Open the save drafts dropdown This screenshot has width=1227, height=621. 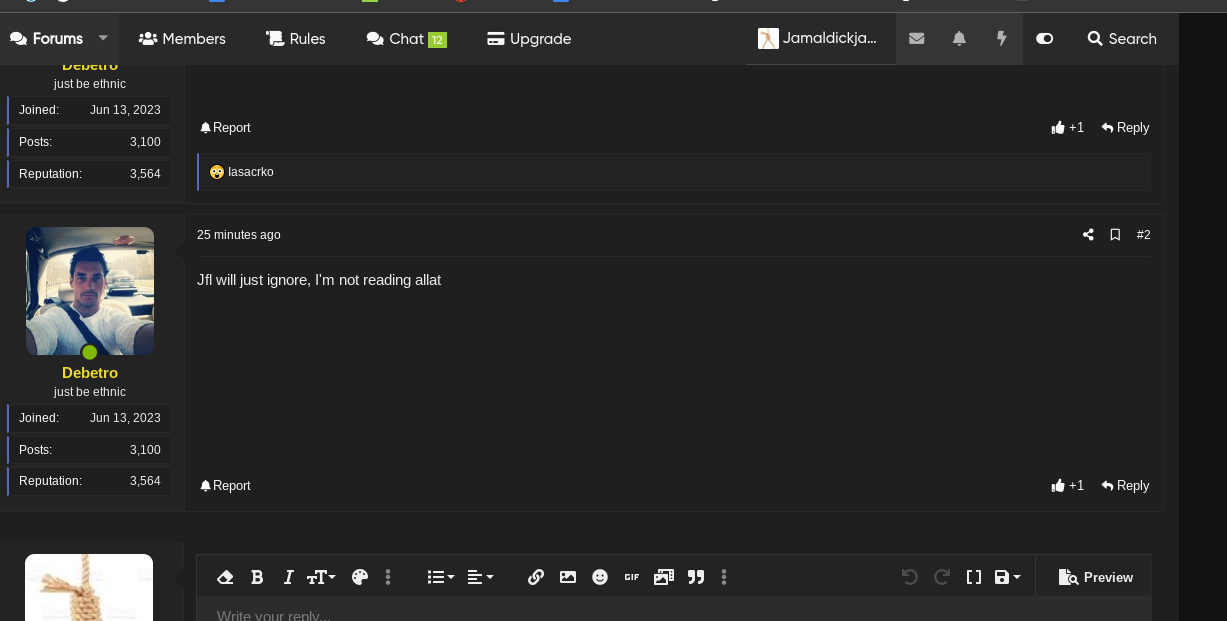[x=1007, y=577]
